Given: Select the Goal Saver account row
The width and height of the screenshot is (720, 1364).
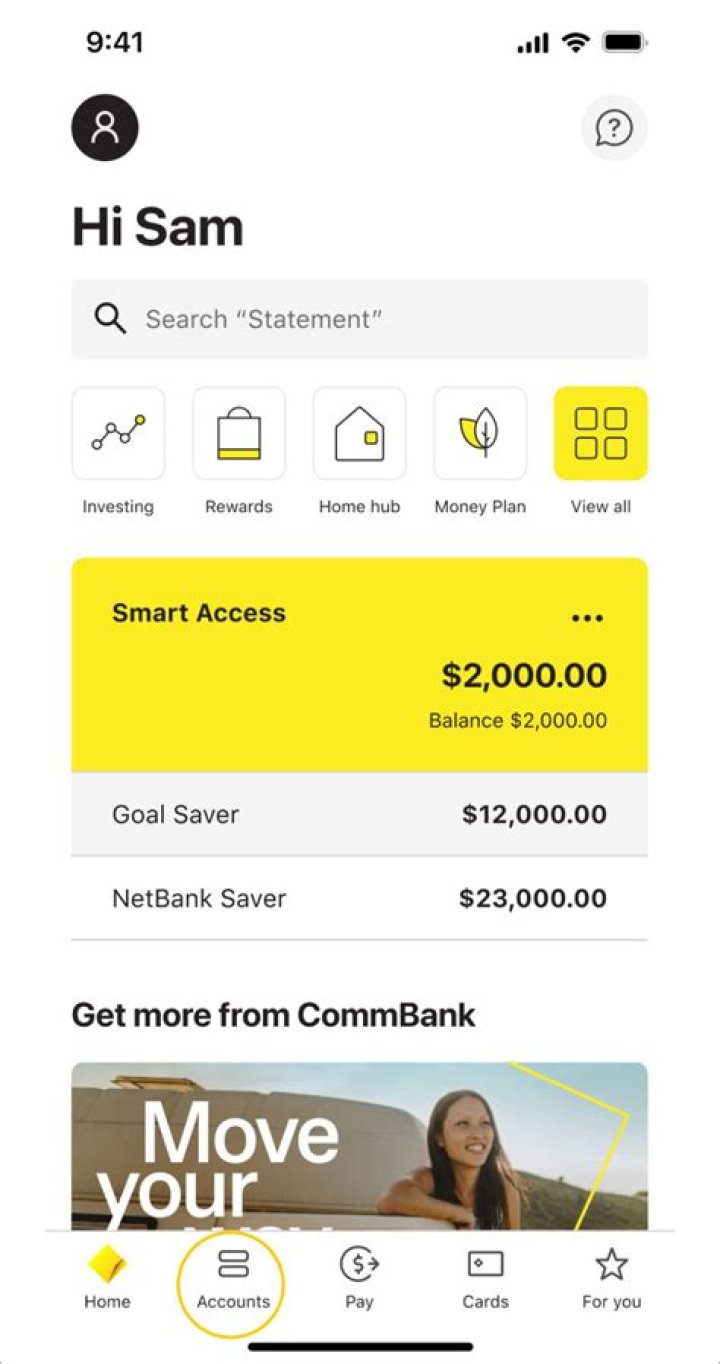Looking at the screenshot, I should click(x=359, y=814).
